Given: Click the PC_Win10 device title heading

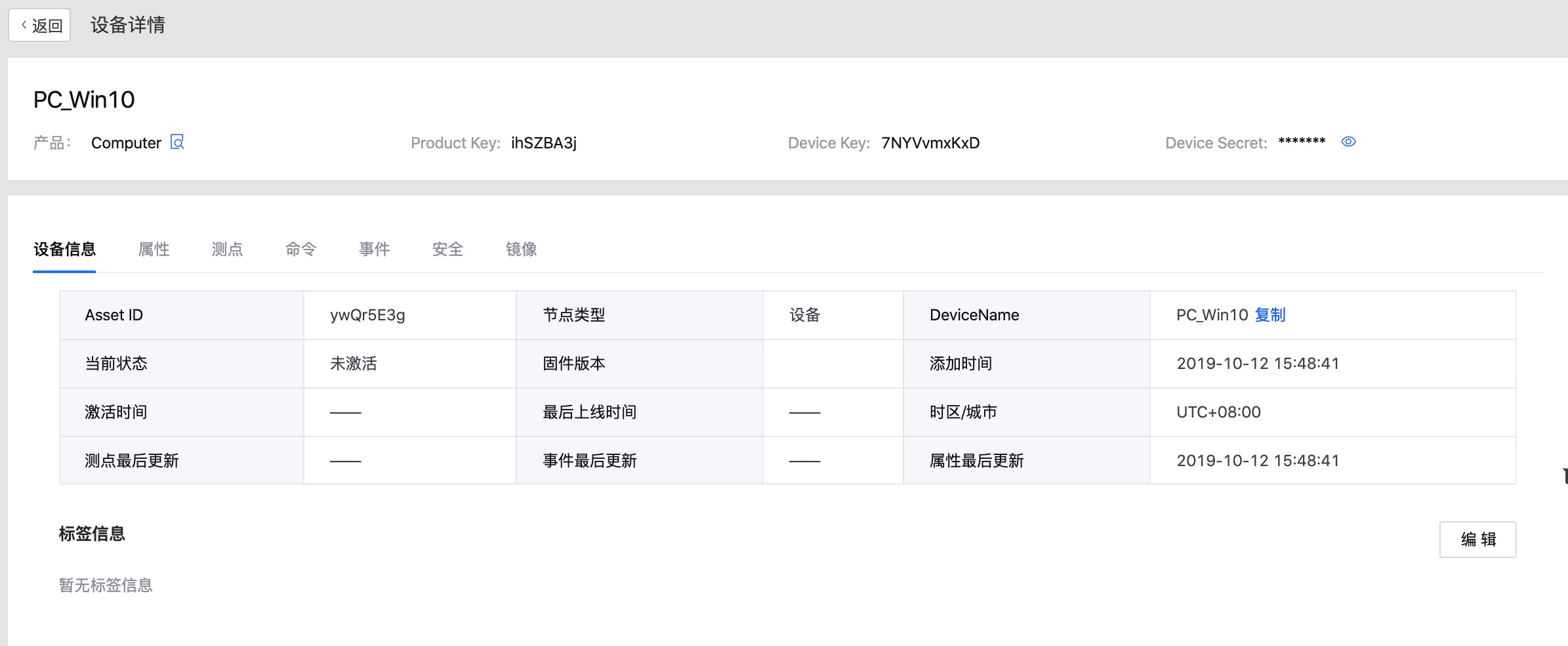Looking at the screenshot, I should click(x=84, y=100).
